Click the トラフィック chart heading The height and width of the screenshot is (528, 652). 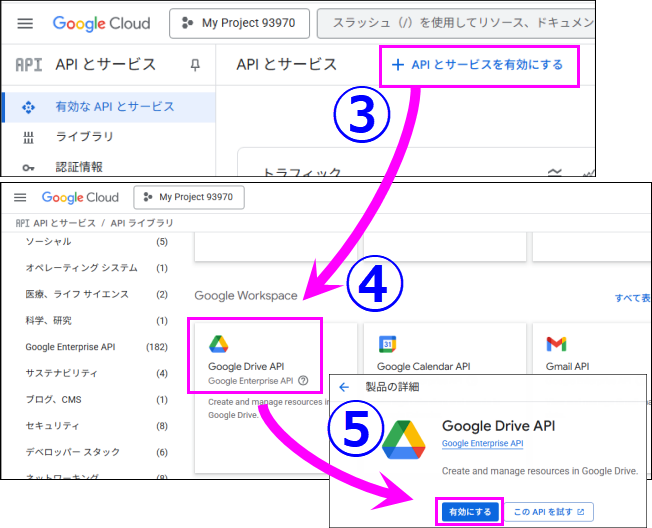[302, 171]
